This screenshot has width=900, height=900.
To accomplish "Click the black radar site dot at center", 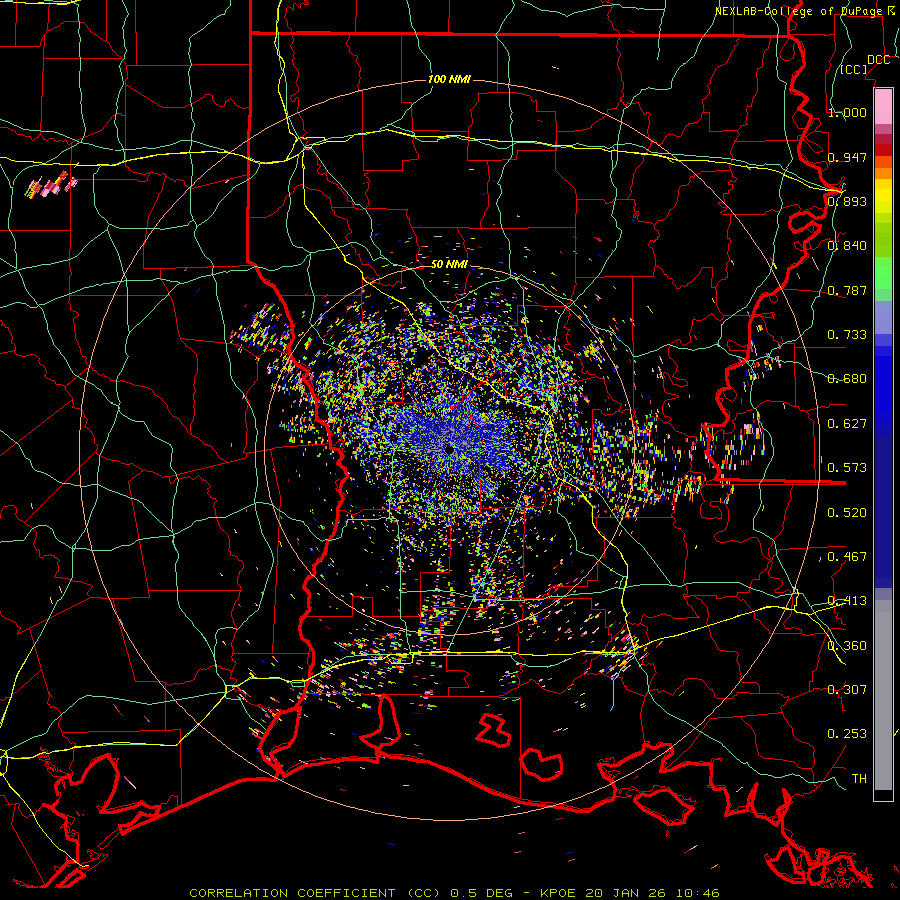I will pos(451,450).
